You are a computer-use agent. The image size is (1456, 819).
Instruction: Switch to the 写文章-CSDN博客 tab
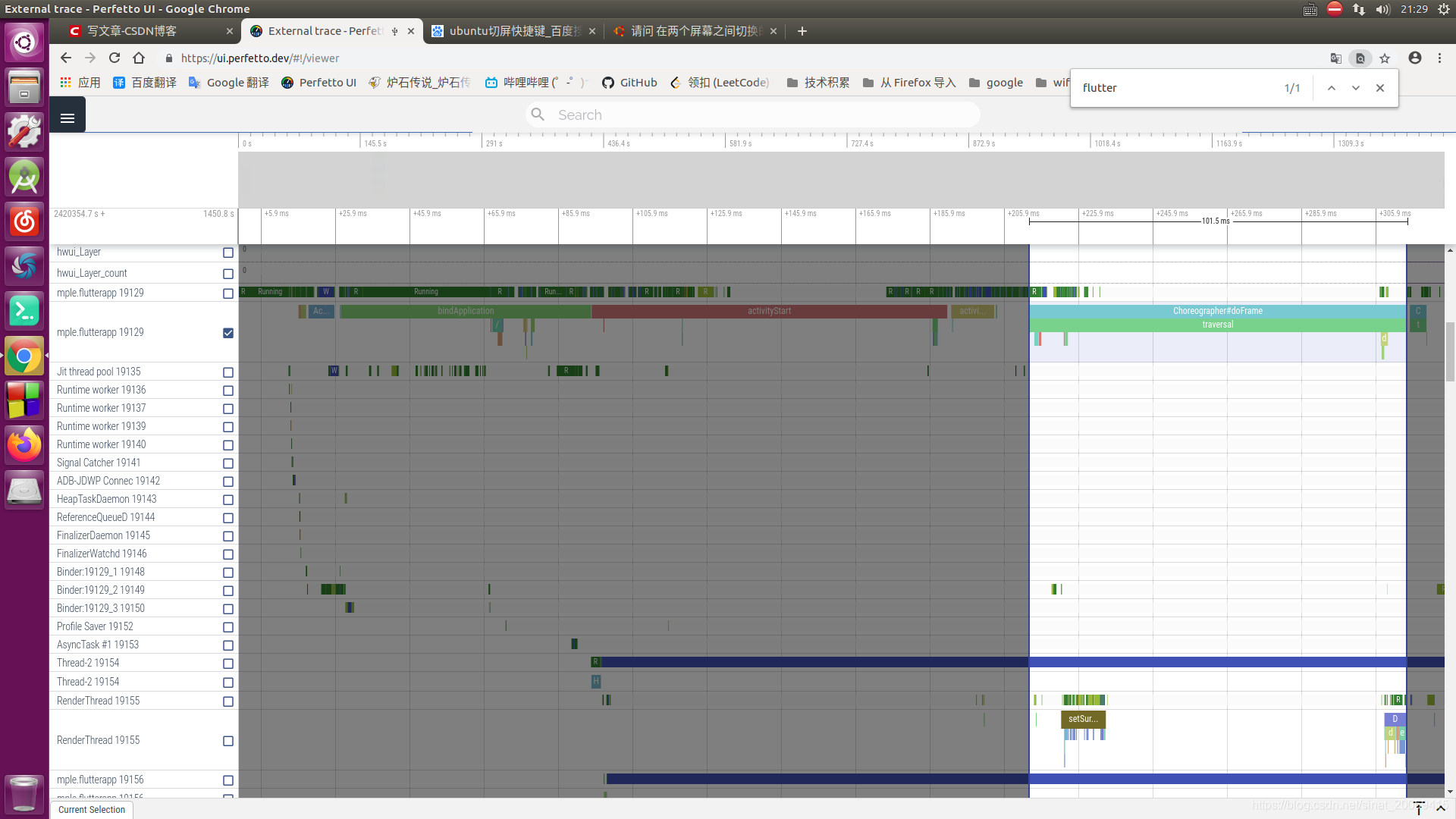[x=132, y=31]
